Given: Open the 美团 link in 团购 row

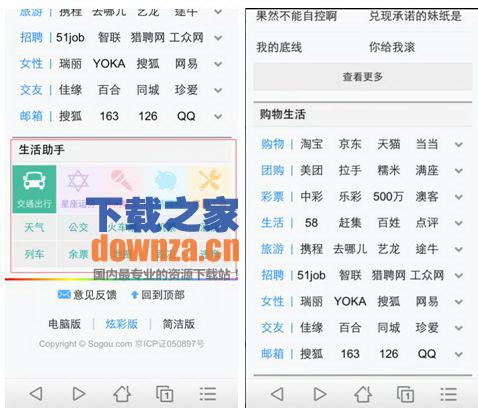Looking at the screenshot, I should [x=311, y=170].
